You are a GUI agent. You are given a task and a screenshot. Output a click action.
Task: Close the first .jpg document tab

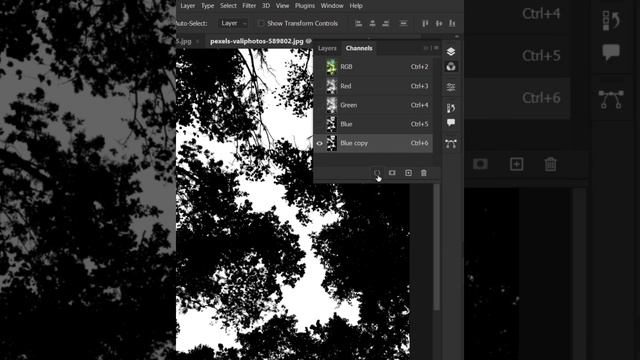(x=198, y=42)
